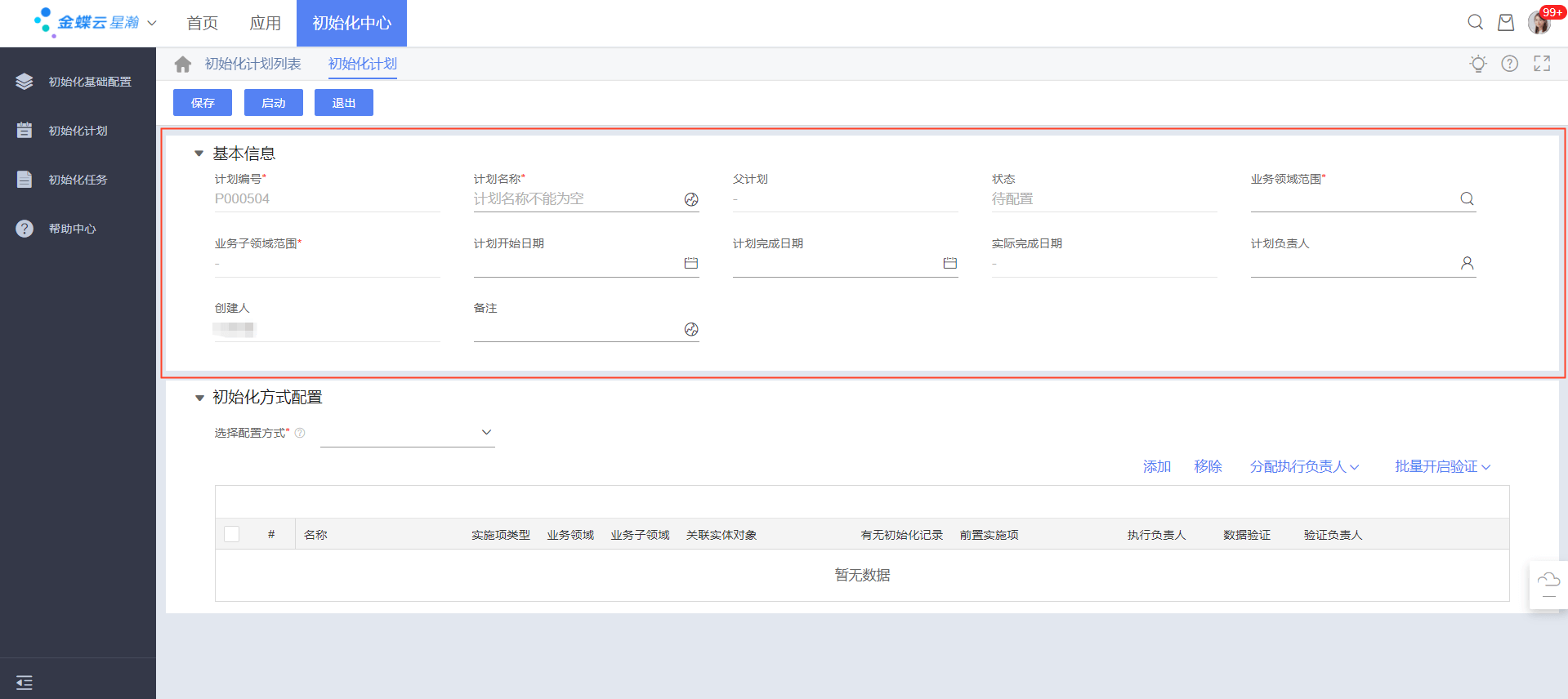Click the 启动 button
This screenshot has height=699, width=1568.
pyautogui.click(x=274, y=103)
